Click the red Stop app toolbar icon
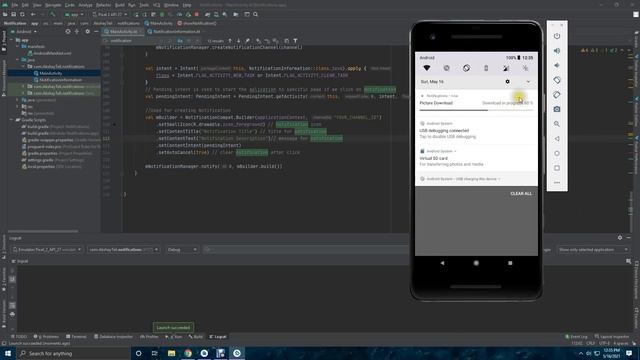The image size is (640, 360). click(x=197, y=14)
